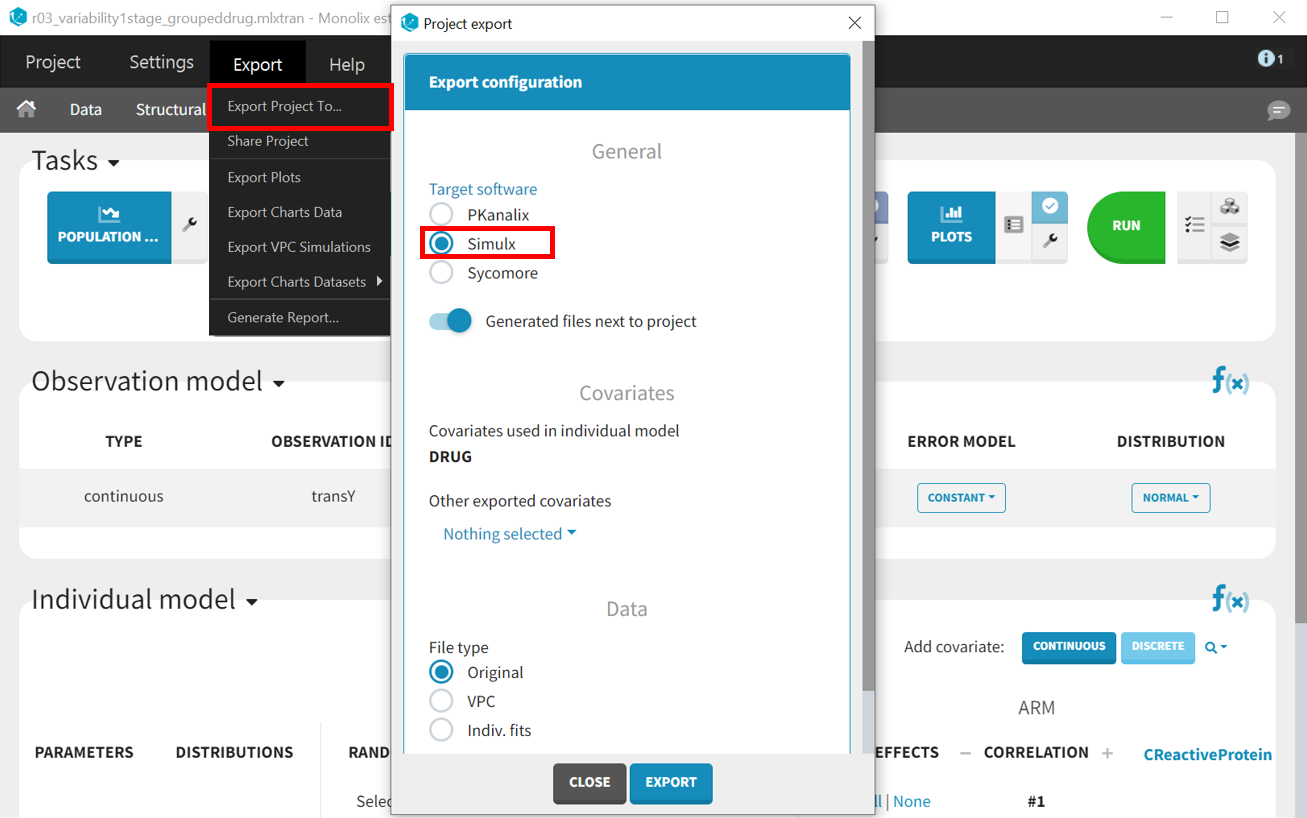Click the home icon in navigation bar
Screen dimensions: 1307x818
click(x=27, y=109)
